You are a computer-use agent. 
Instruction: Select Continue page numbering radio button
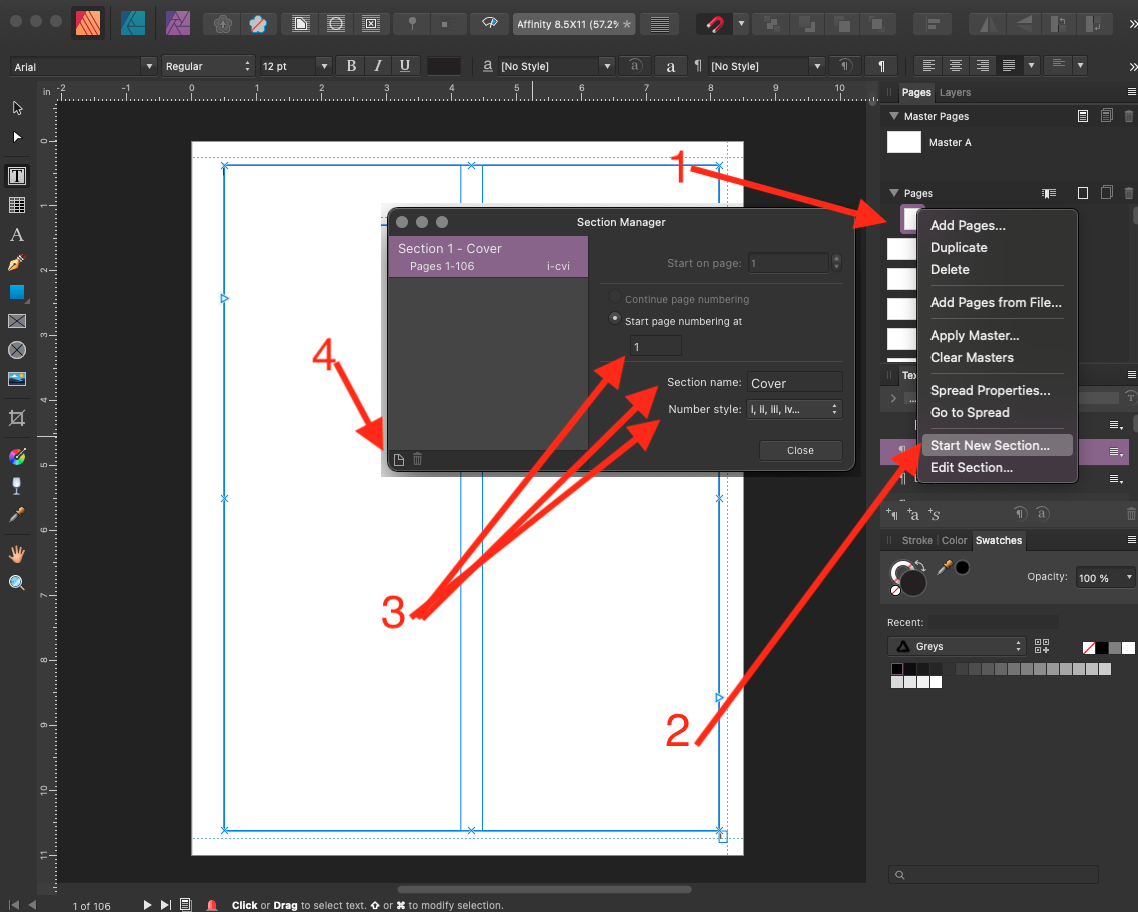(x=615, y=297)
